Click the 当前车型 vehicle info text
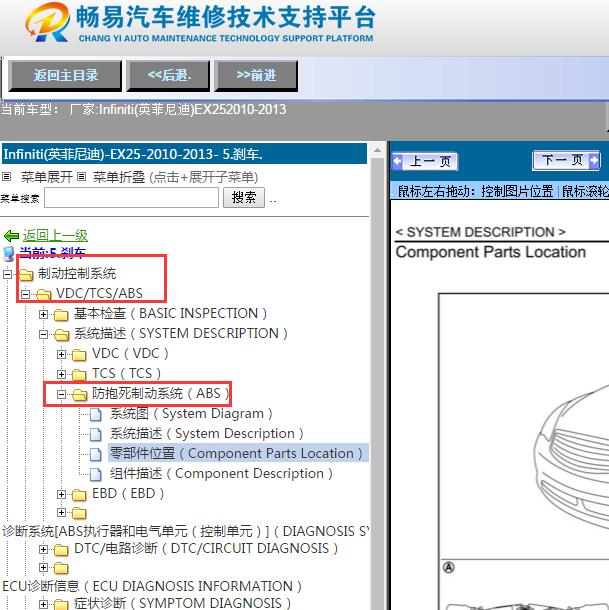This screenshot has height=610, width=609. click(144, 110)
